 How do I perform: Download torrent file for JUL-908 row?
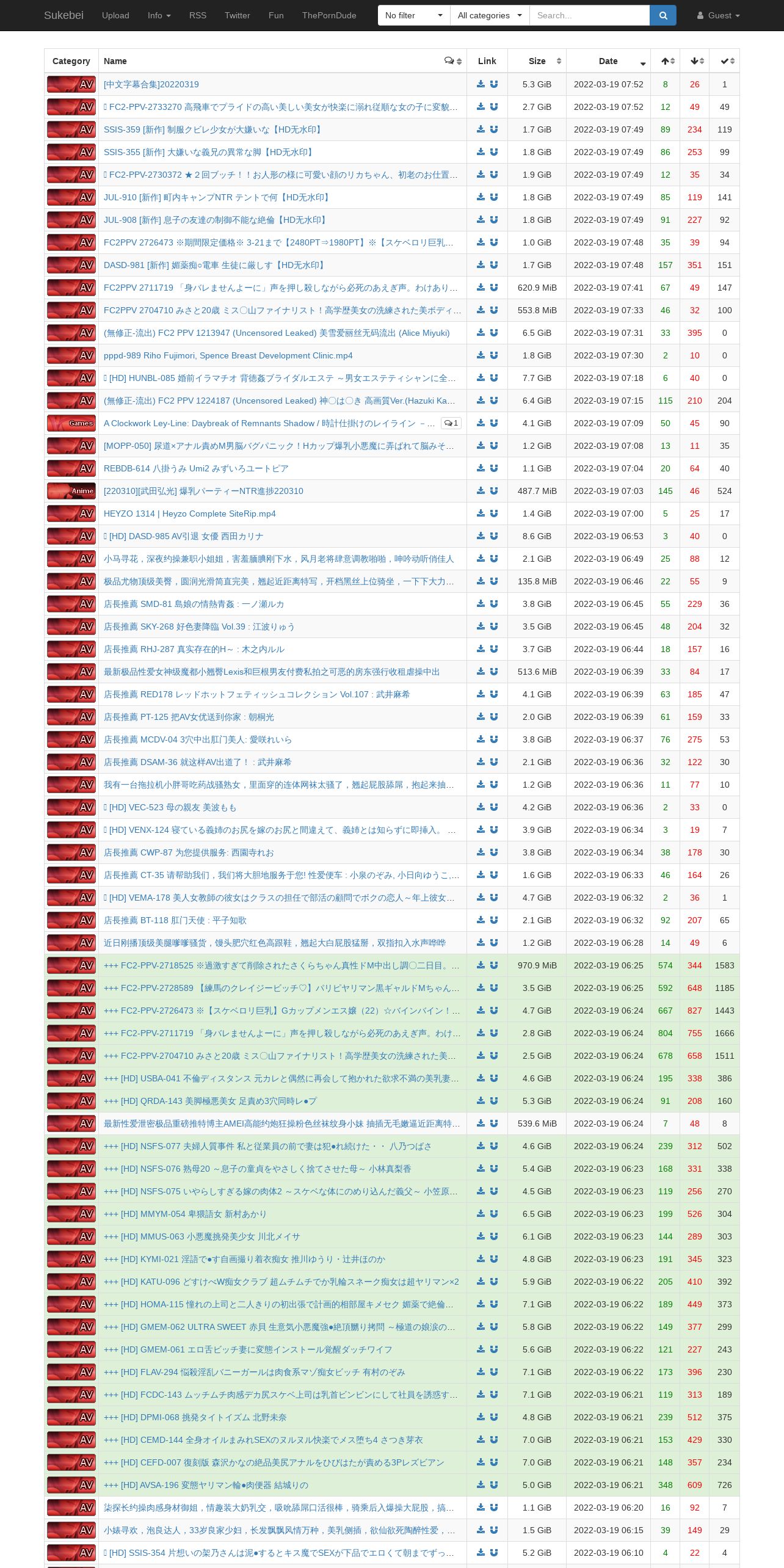(x=481, y=220)
